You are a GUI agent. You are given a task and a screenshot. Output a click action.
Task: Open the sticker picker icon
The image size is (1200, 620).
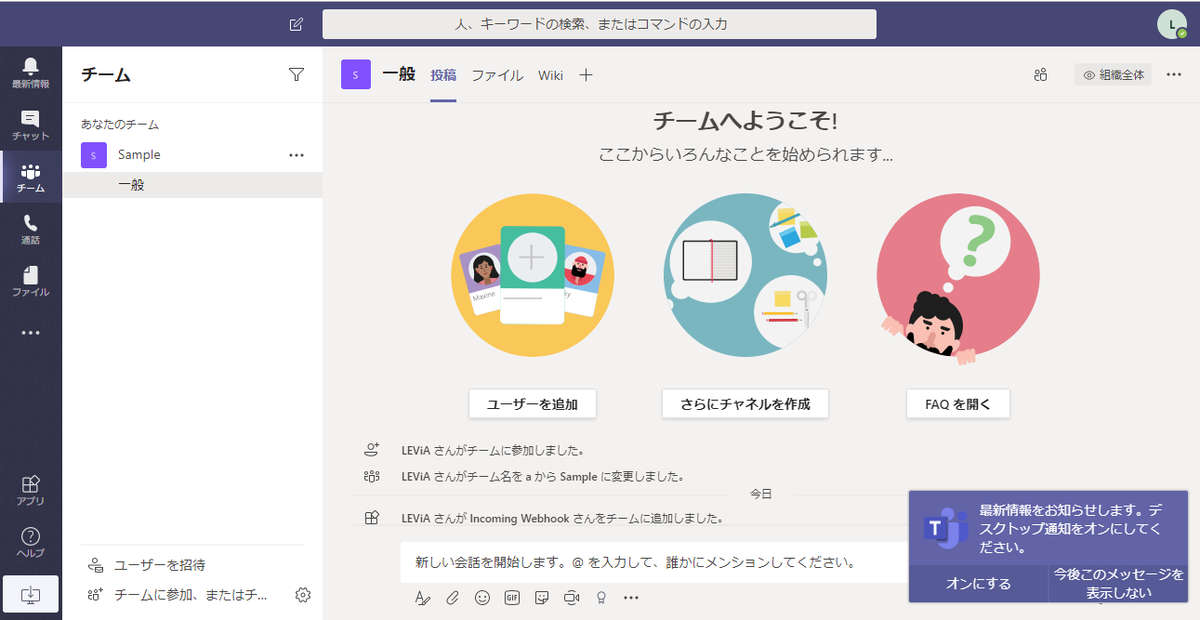(x=542, y=597)
